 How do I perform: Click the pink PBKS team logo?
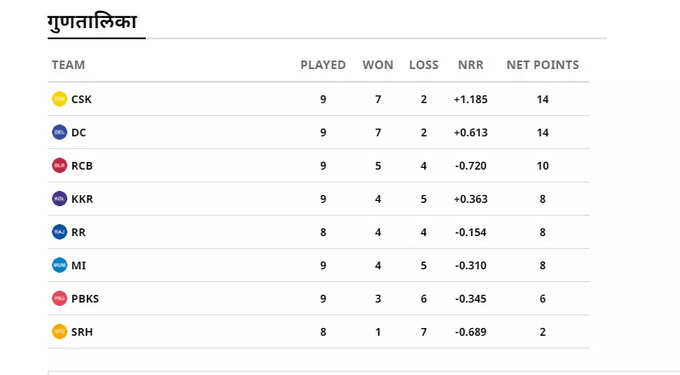pos(59,299)
